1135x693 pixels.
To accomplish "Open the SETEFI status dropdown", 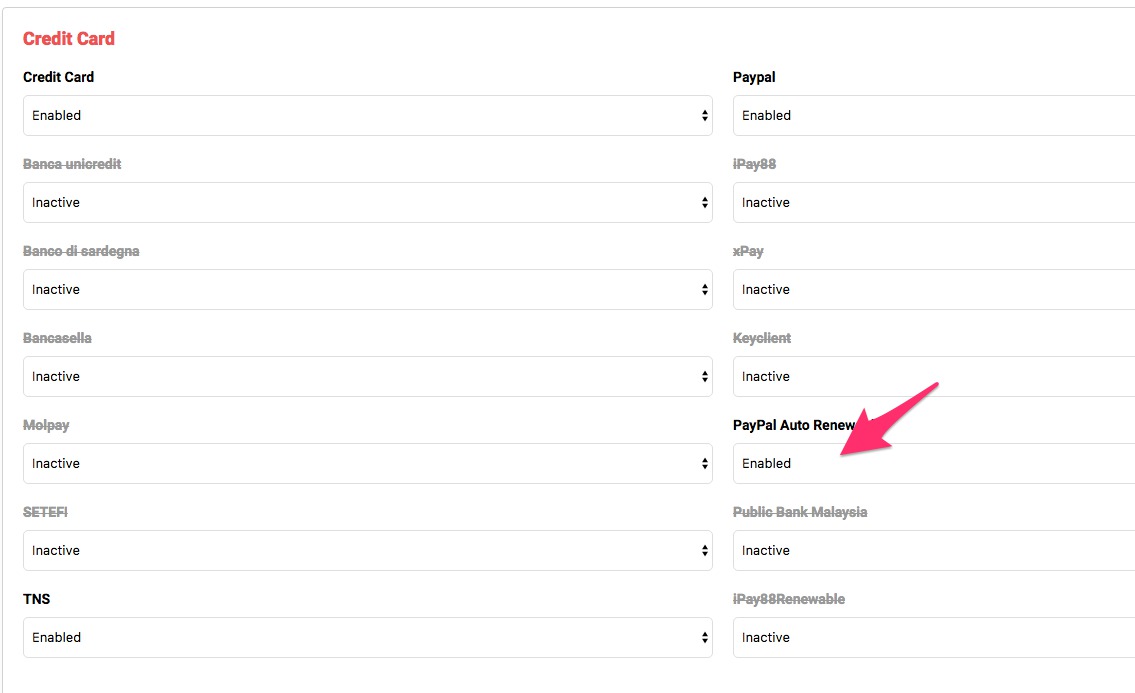I will pos(367,551).
